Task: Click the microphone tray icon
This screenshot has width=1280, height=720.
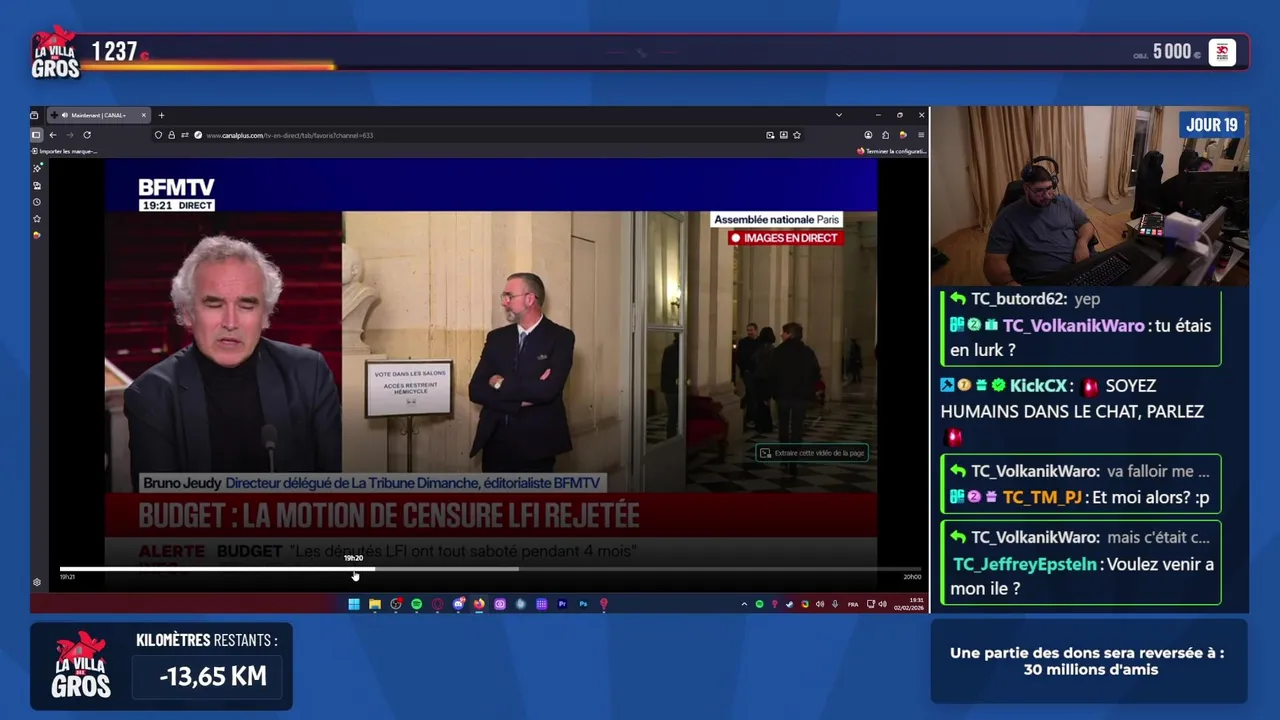Action: point(835,604)
